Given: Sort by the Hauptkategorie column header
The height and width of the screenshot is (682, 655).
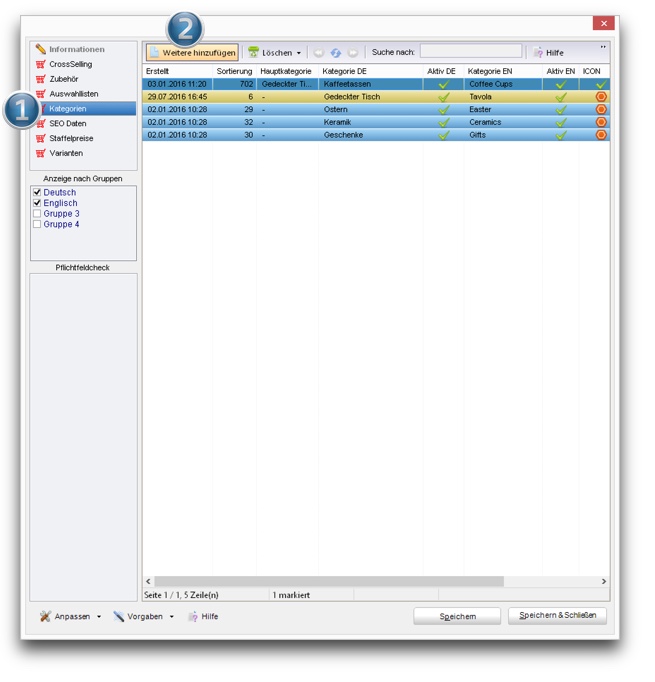Looking at the screenshot, I should click(287, 71).
